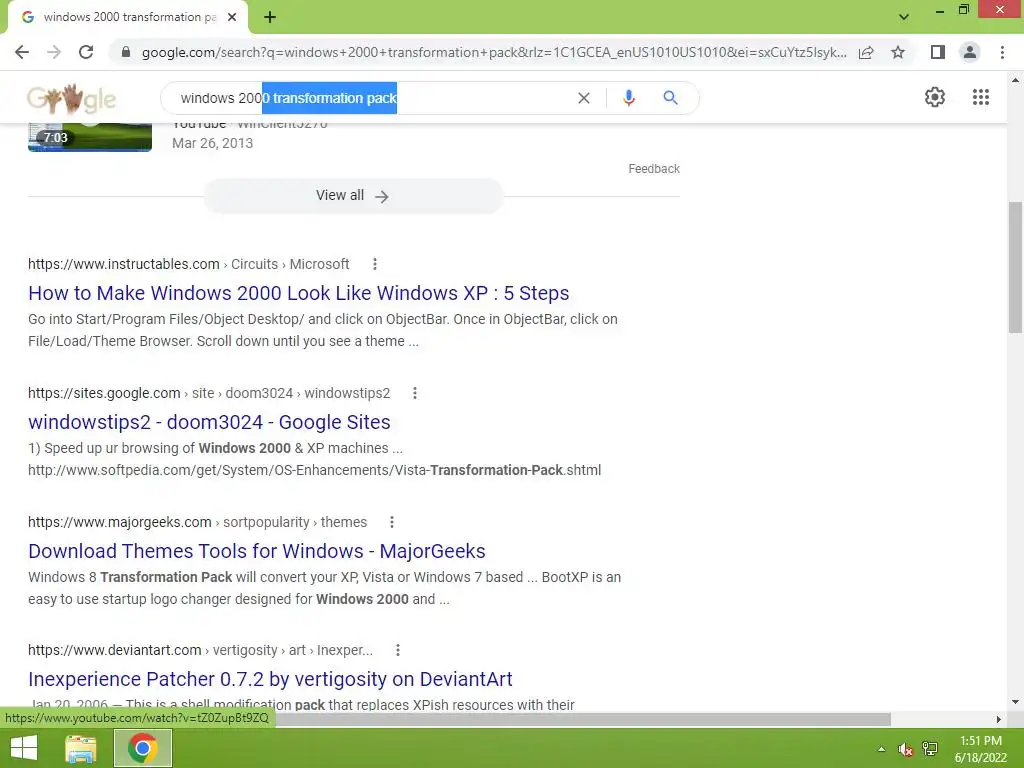Click the network tray icon
Screen dimensions: 1024x768
click(930, 749)
